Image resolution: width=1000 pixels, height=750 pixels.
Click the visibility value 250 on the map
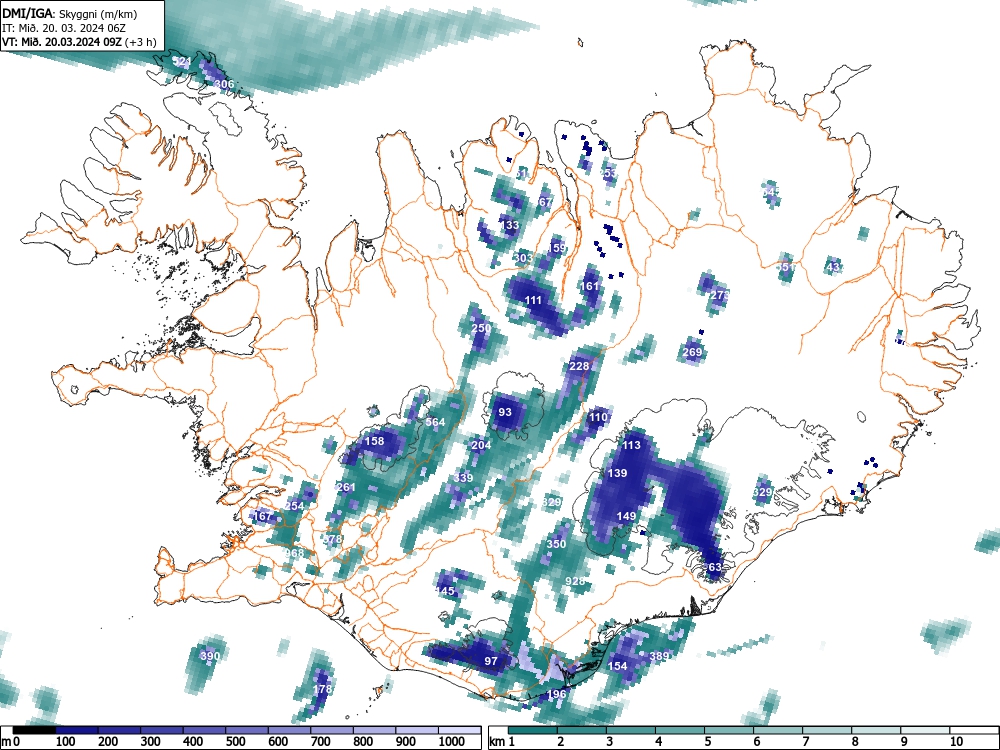click(482, 328)
